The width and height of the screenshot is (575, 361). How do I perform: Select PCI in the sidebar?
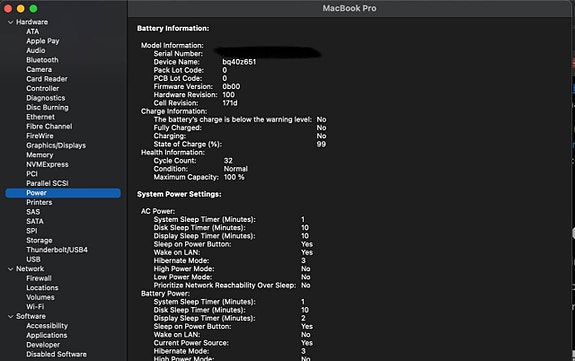32,174
